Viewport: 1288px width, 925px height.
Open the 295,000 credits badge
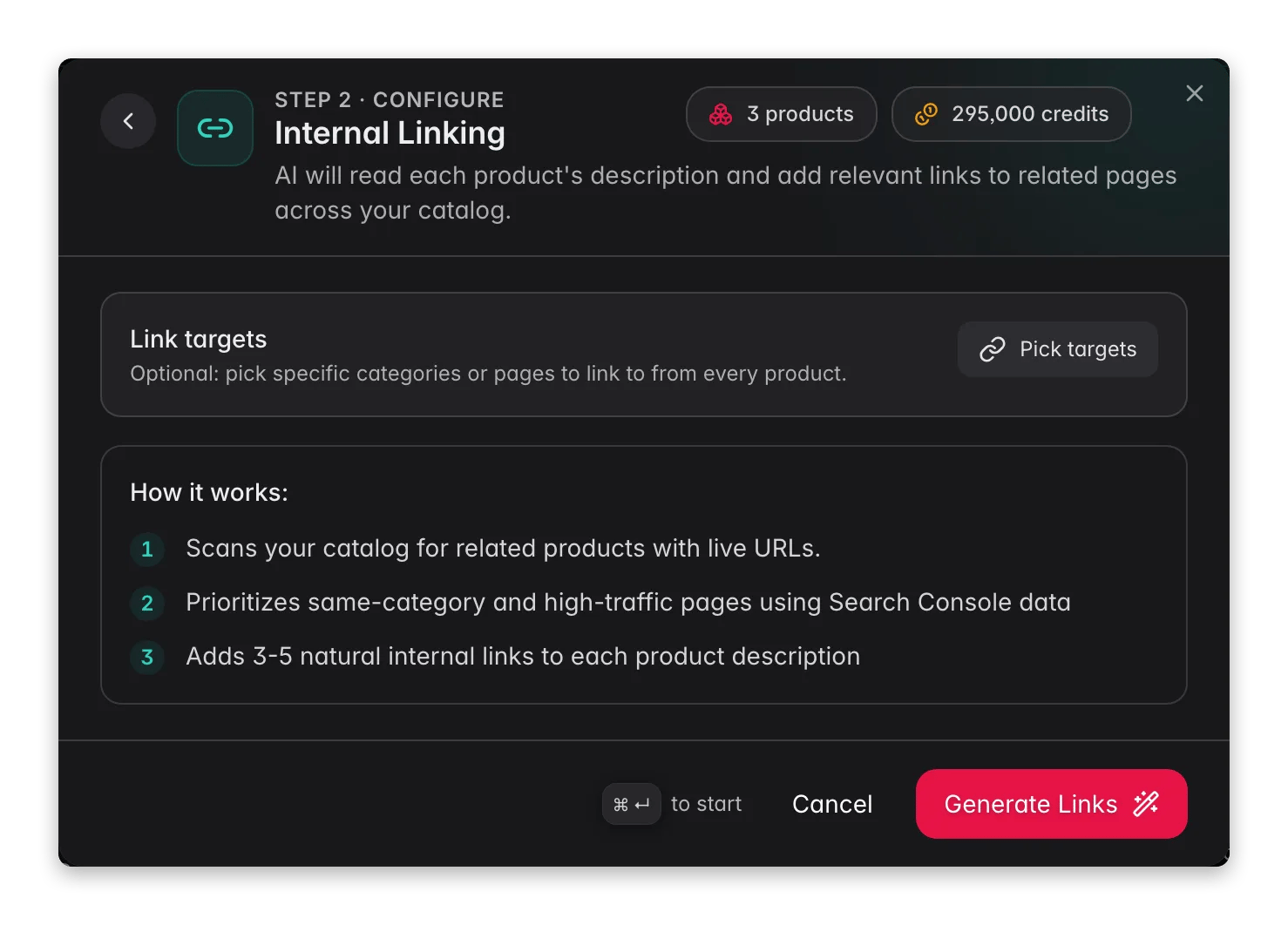[x=1012, y=114]
